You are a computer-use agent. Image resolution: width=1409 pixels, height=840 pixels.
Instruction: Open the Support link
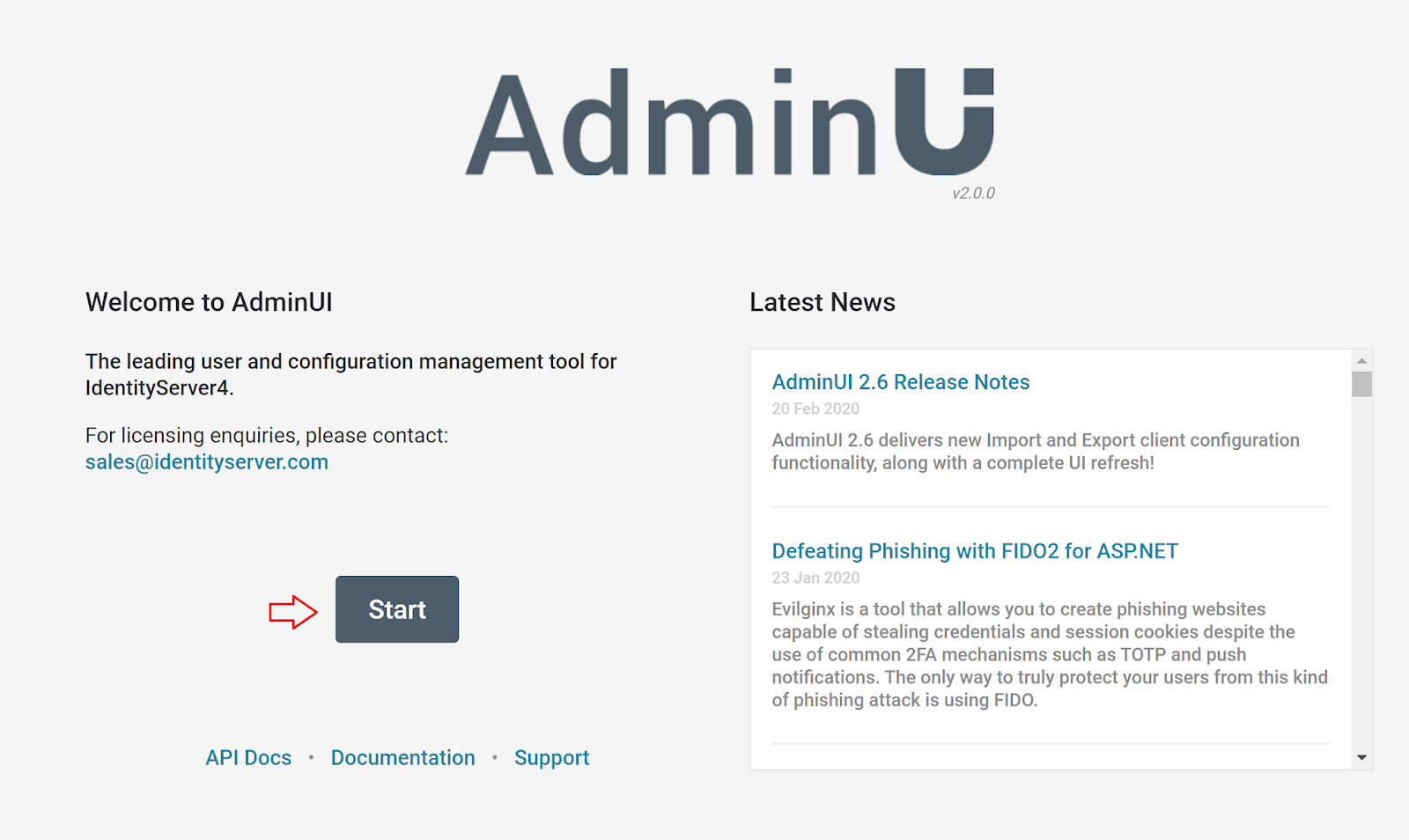pyautogui.click(x=552, y=758)
